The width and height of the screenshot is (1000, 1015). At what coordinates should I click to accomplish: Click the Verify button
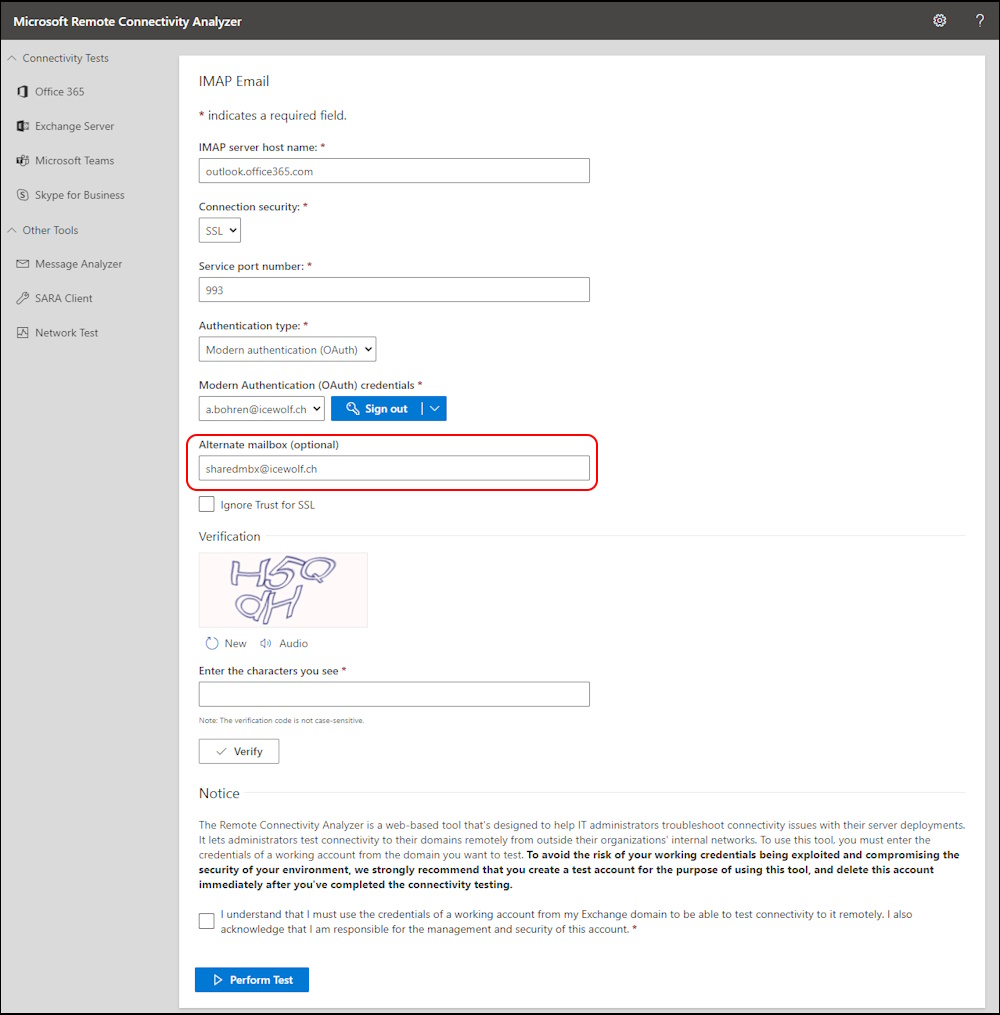(x=239, y=751)
